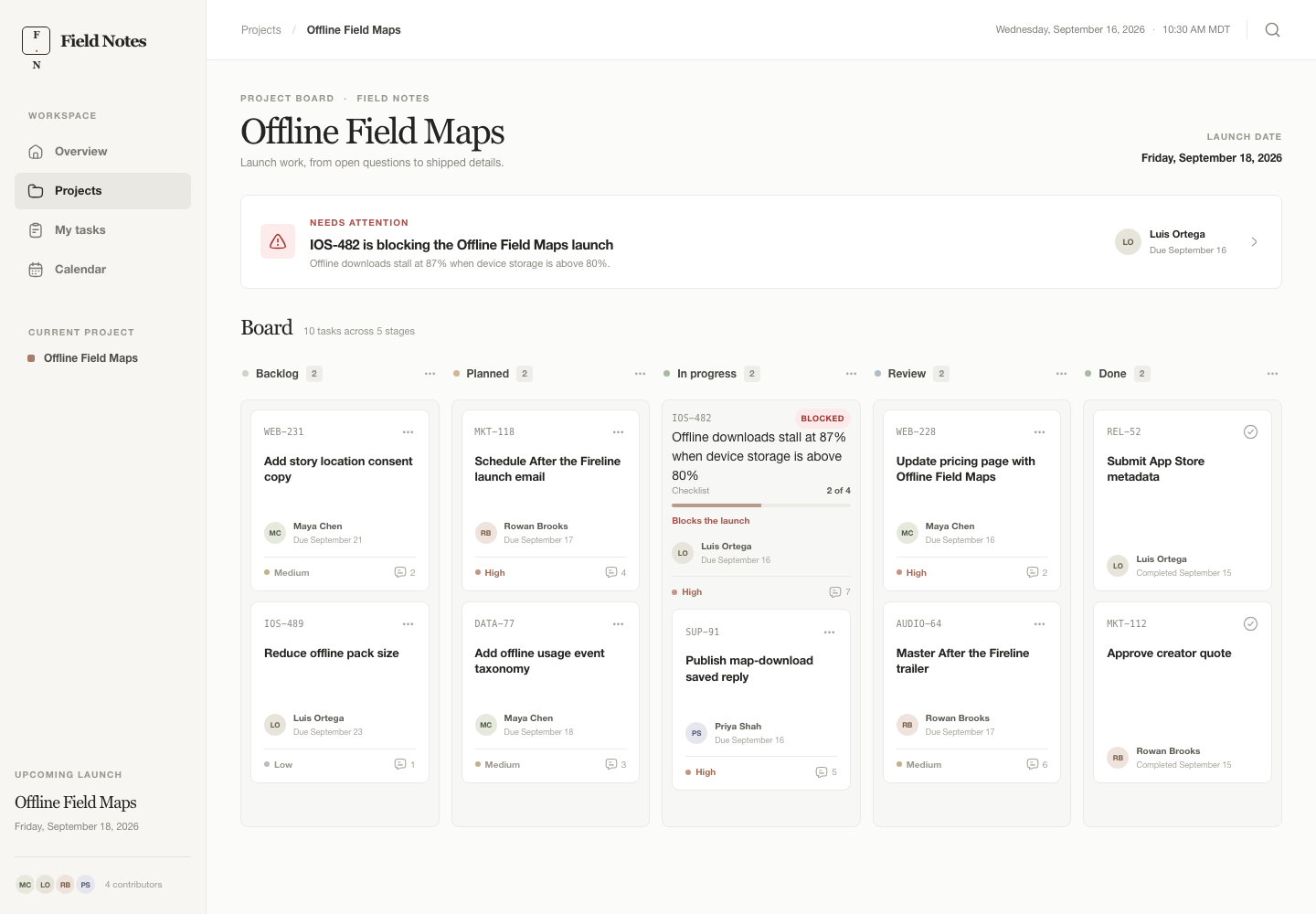This screenshot has height=914, width=1316.
Task: Open comments on MKT-118 card
Action: click(616, 572)
